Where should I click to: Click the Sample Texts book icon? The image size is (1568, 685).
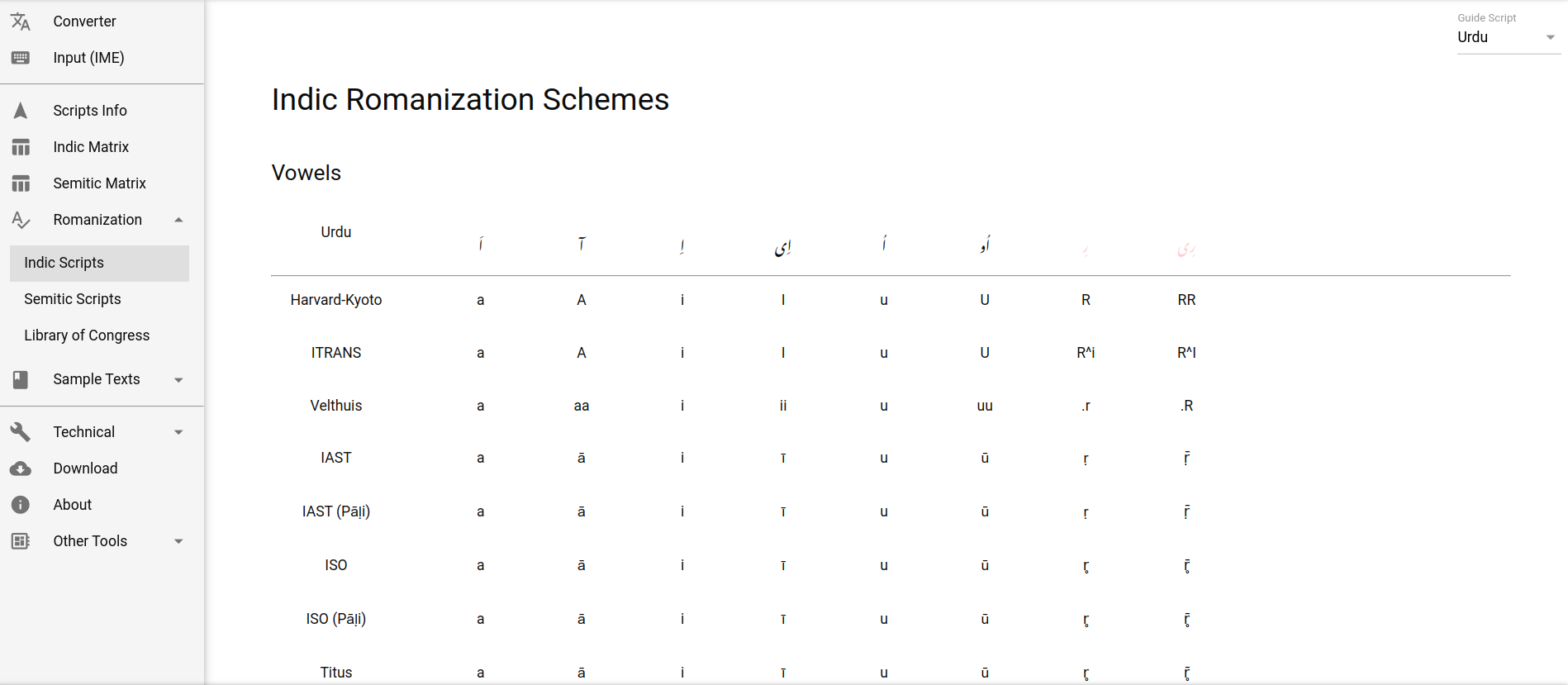21,379
